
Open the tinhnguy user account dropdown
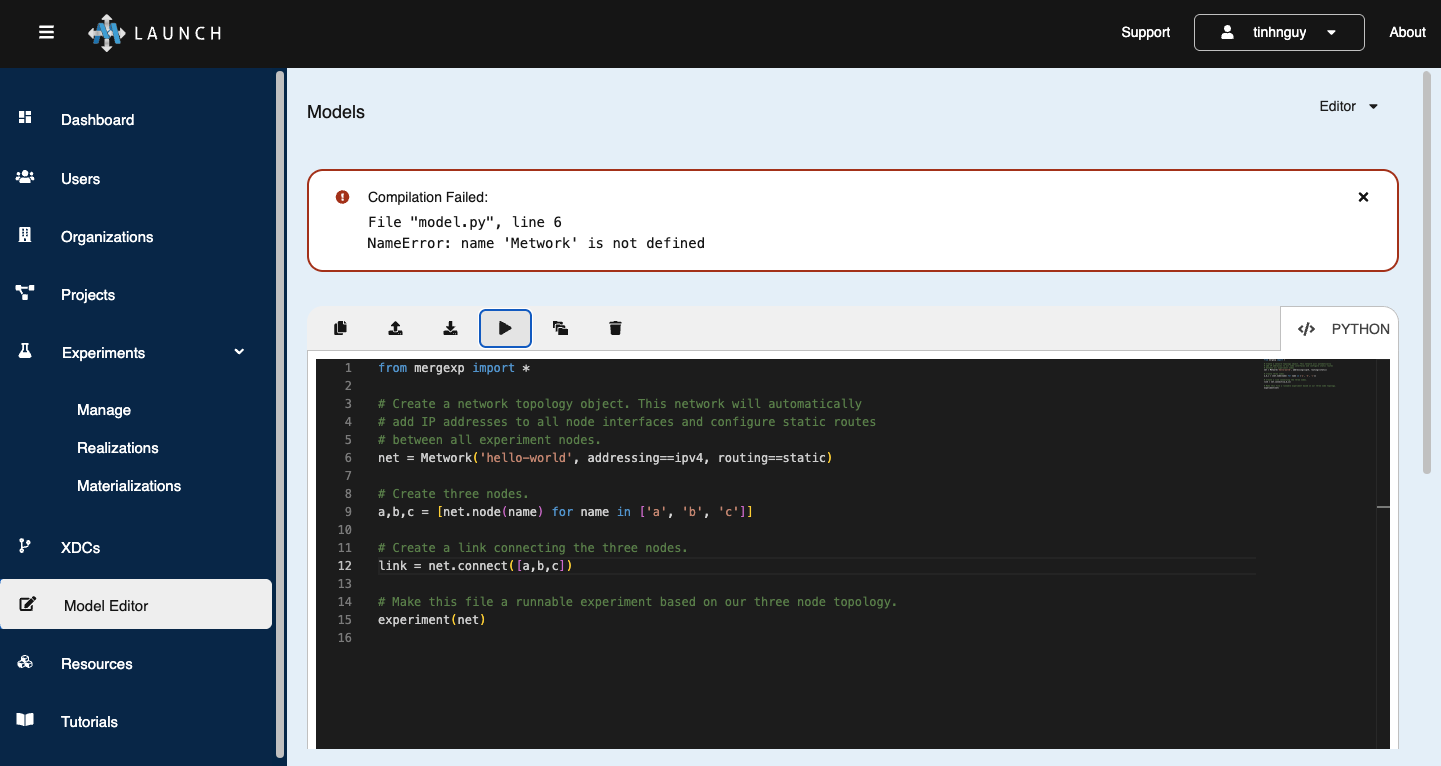click(x=1278, y=32)
